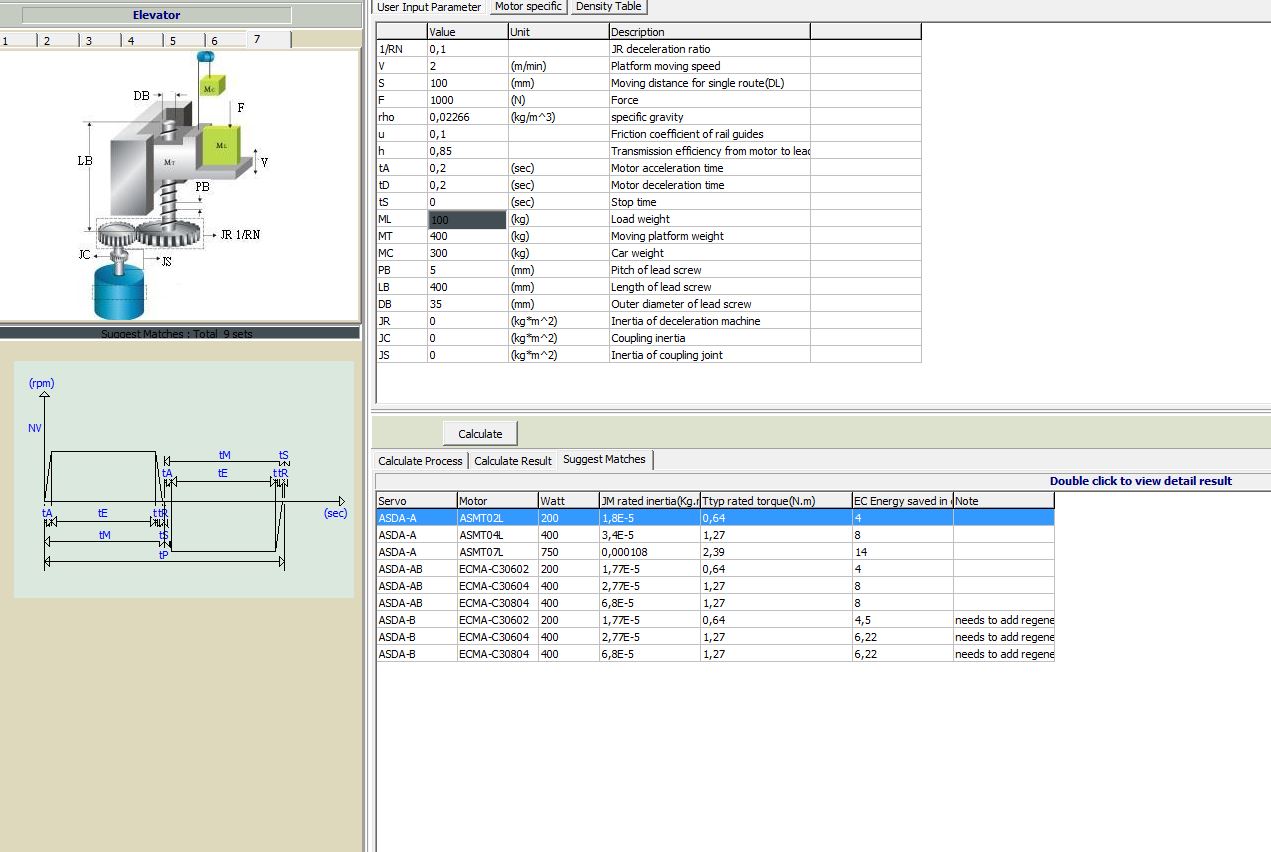Click the JR inertia value cell

467,321
